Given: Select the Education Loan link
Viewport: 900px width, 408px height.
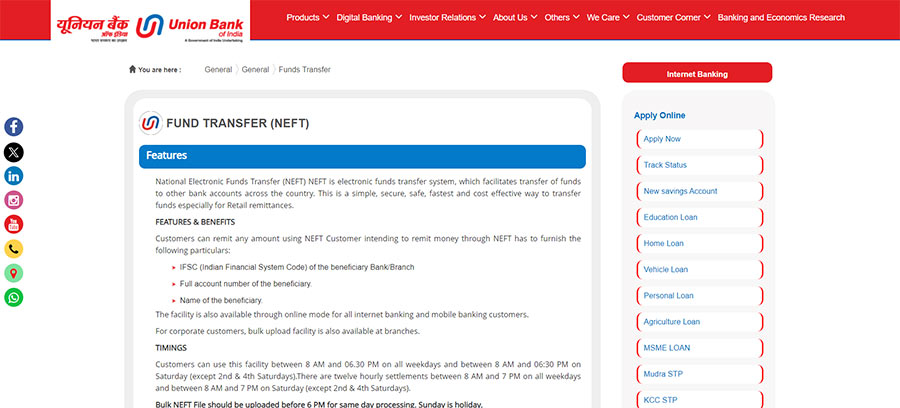Looking at the screenshot, I should coord(700,217).
